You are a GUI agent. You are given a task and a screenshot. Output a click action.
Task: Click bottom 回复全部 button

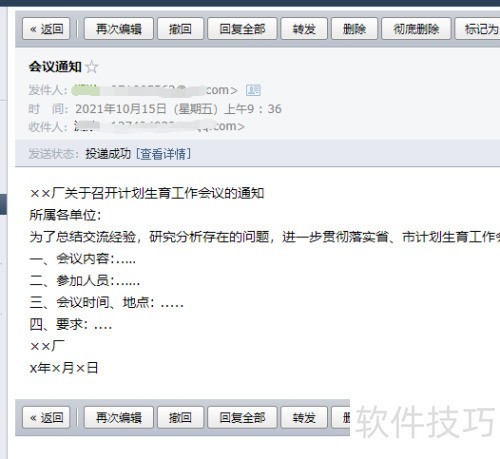(242, 417)
